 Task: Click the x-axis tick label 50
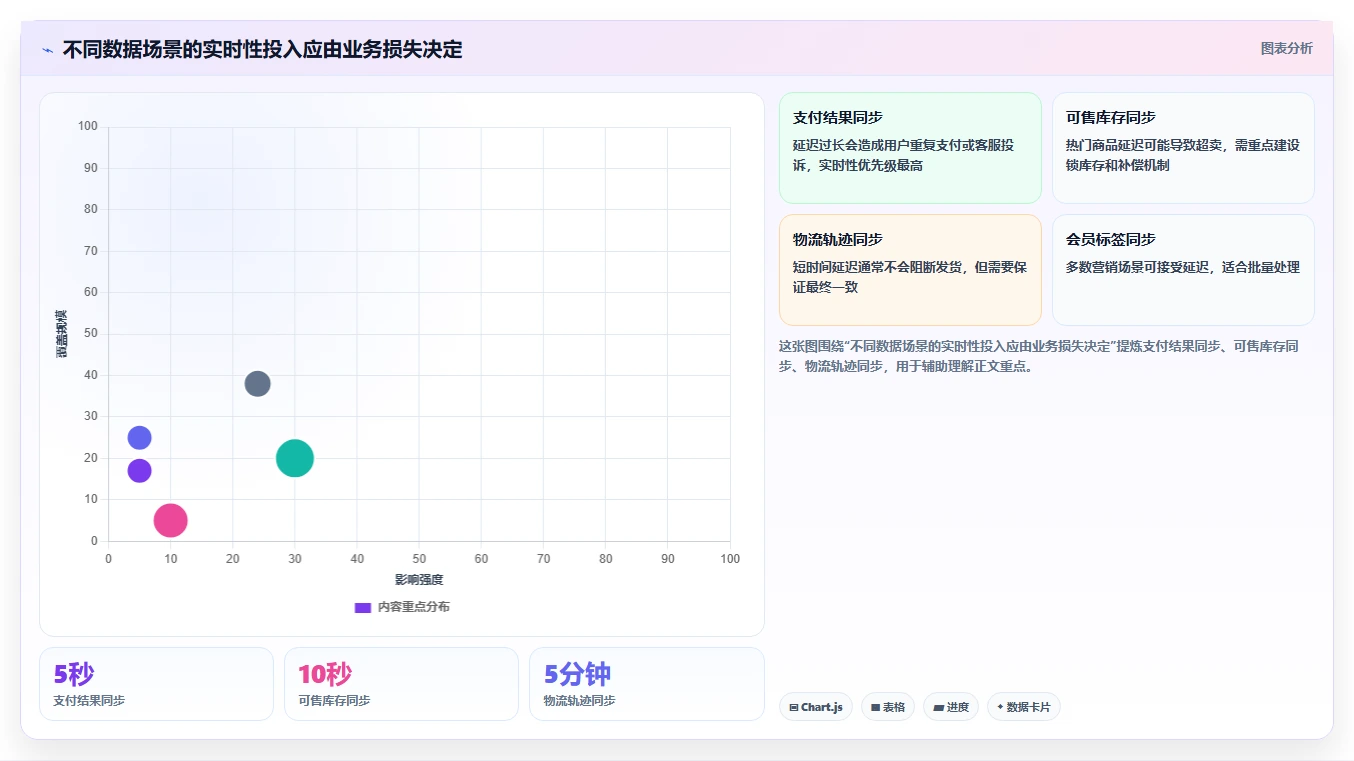[419, 559]
